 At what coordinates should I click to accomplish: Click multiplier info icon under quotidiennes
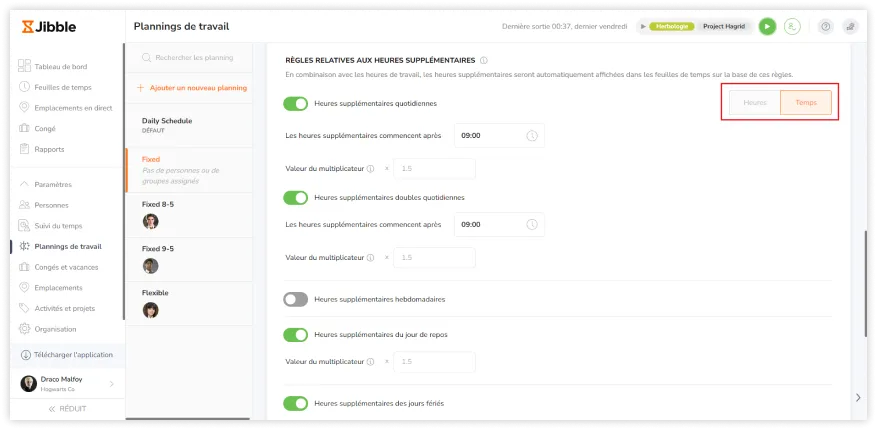point(370,169)
